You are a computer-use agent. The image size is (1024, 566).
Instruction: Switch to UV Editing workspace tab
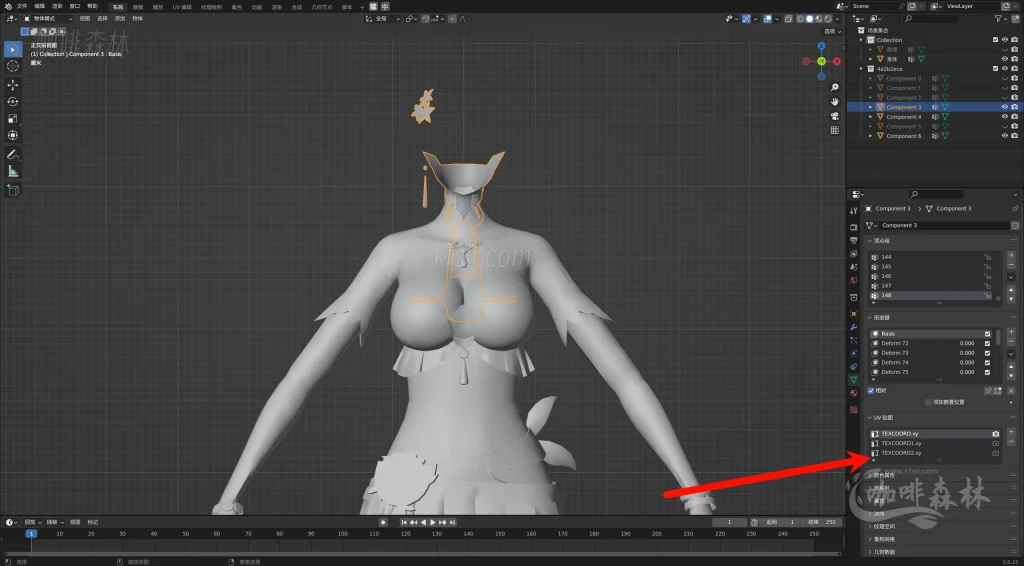181,7
